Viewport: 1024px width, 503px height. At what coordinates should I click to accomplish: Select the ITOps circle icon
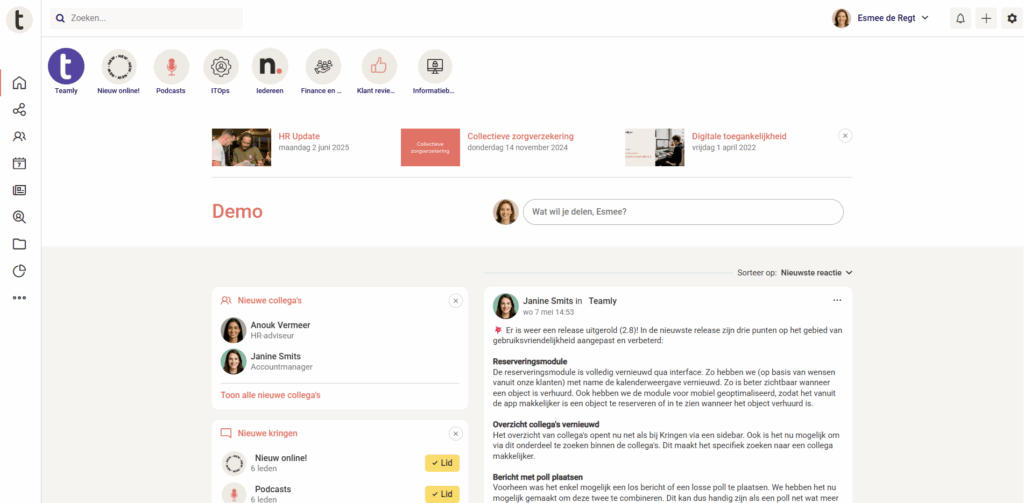point(220,67)
